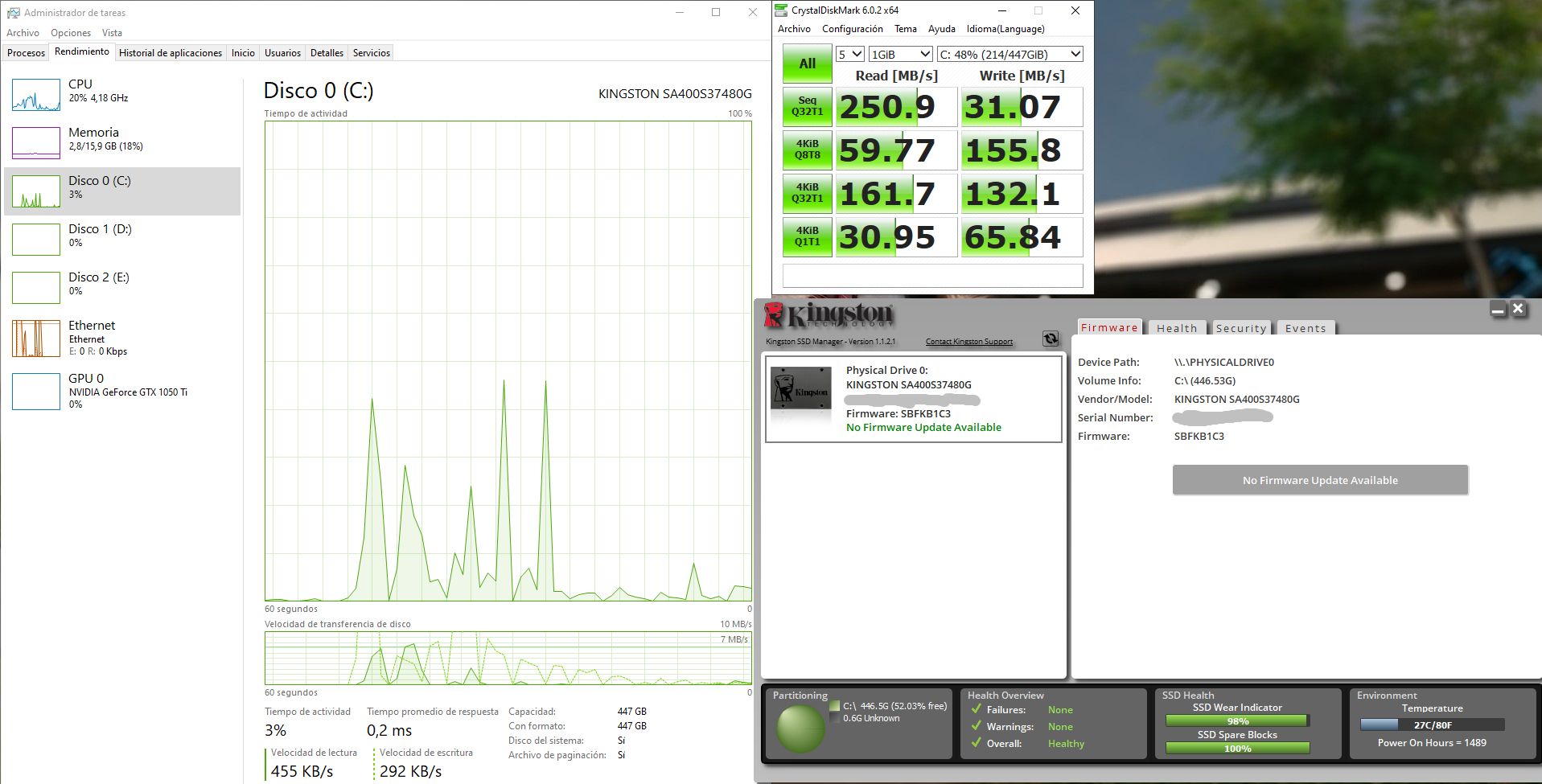Screen dimensions: 1542x784
Task: Click the partitioning pie chart graphic
Action: tap(801, 729)
